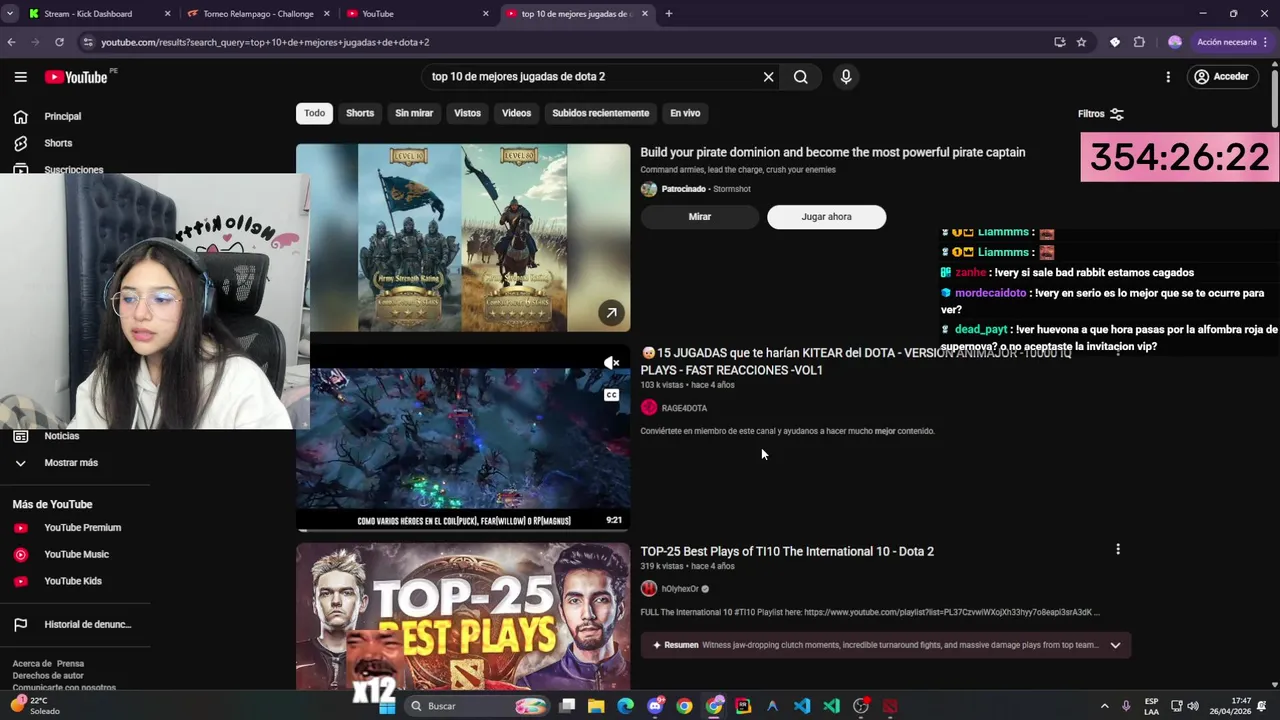Open File Explorer from taskbar
Screen dimensions: 1280x720
[x=596, y=706]
